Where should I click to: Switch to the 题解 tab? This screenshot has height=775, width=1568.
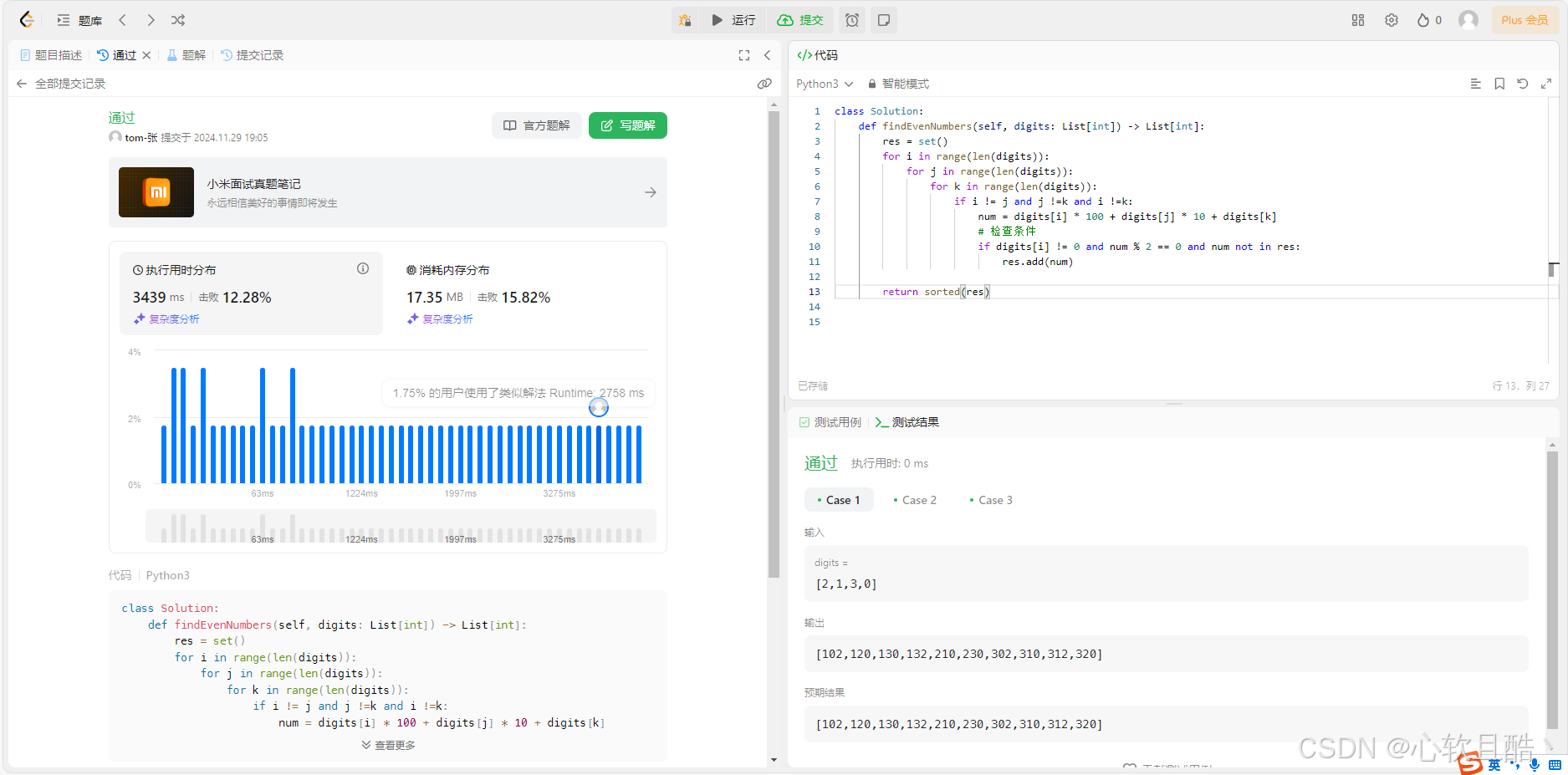[x=193, y=54]
